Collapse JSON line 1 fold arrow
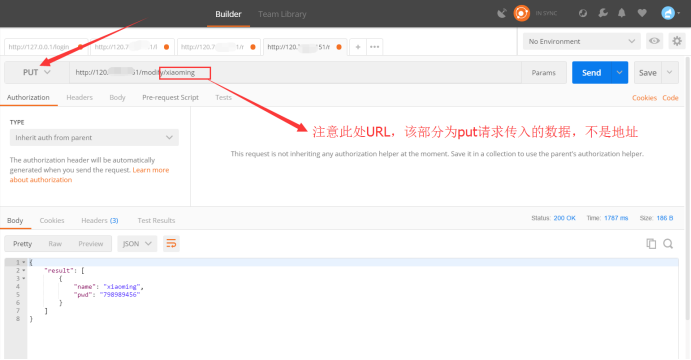This screenshot has height=360, width=691. click(x=24, y=263)
